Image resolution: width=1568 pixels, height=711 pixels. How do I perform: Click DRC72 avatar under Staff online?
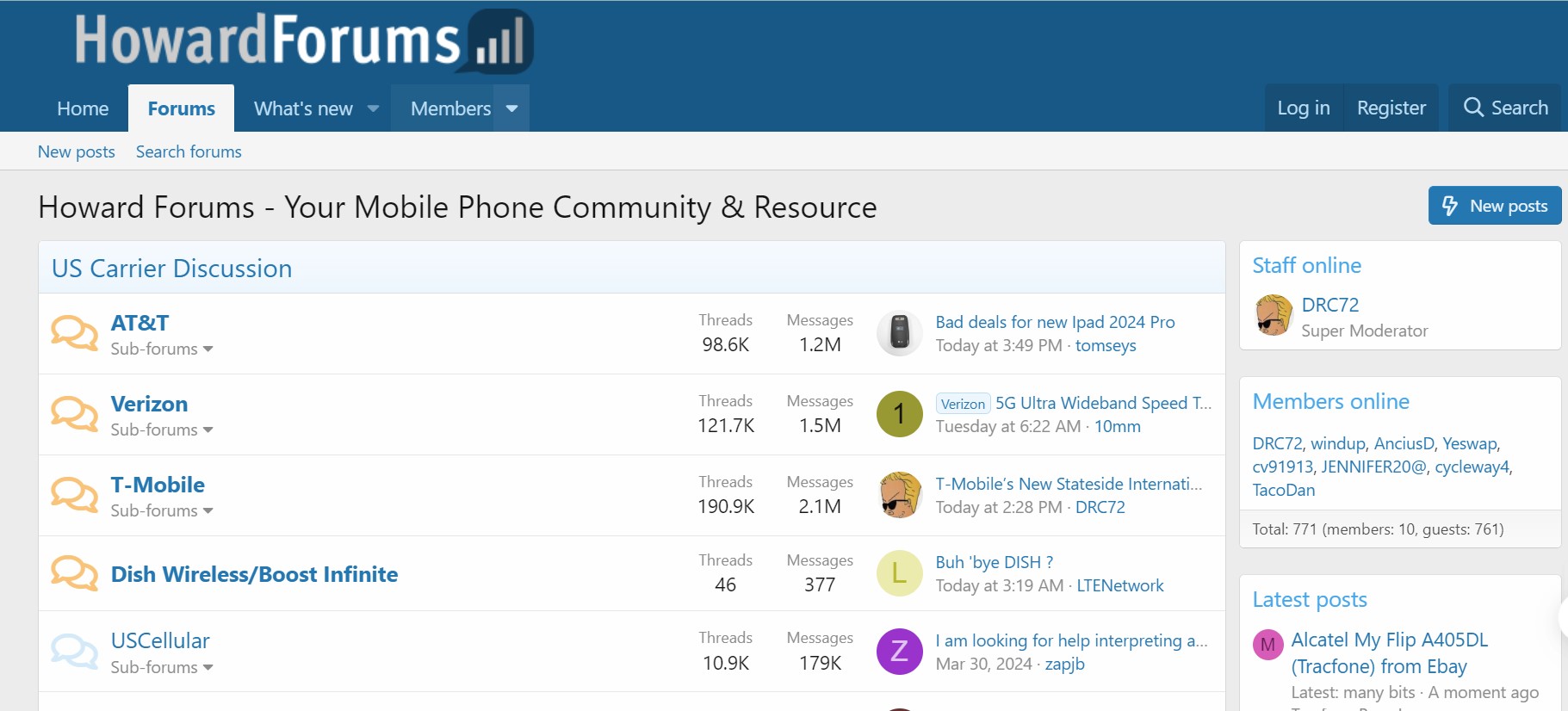[x=1274, y=316]
